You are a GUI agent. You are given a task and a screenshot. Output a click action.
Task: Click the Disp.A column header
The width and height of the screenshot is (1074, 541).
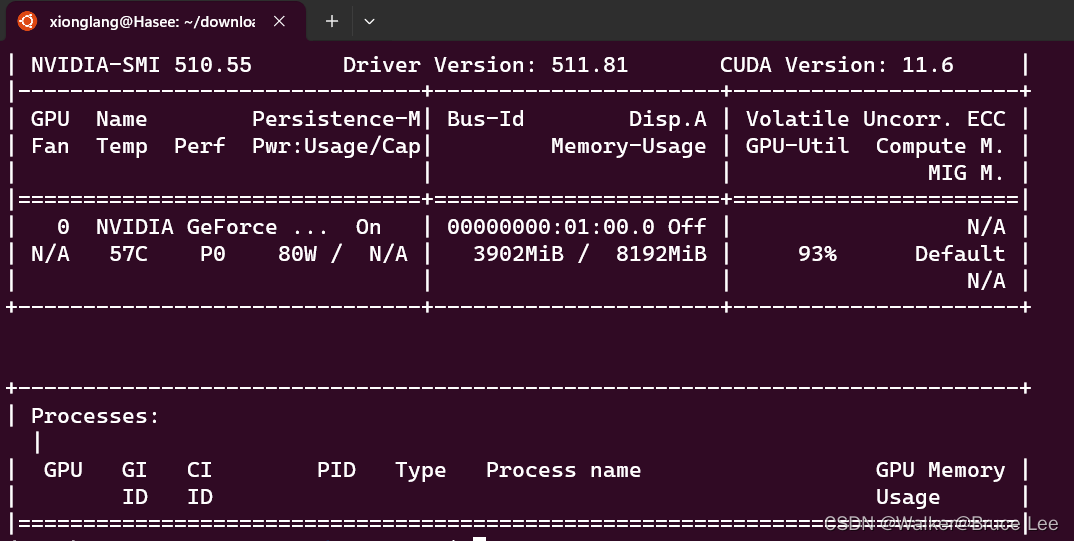668,119
